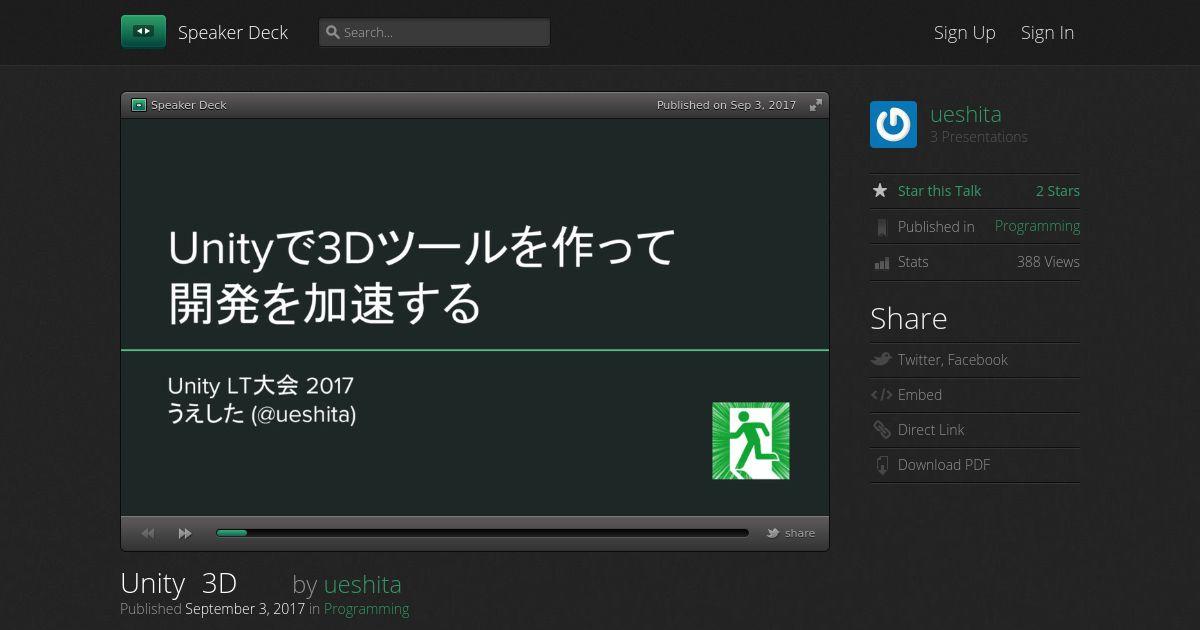
Task: Open ueshita profile name in sidebar
Action: 966,114
